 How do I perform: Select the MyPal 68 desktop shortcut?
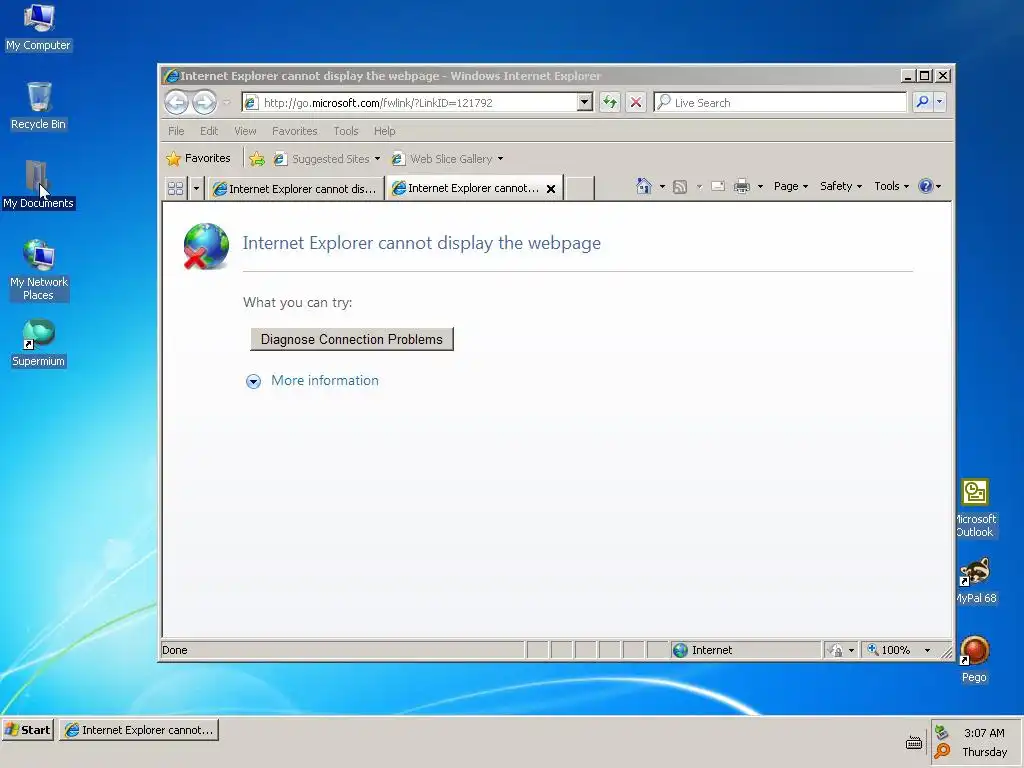pos(976,581)
